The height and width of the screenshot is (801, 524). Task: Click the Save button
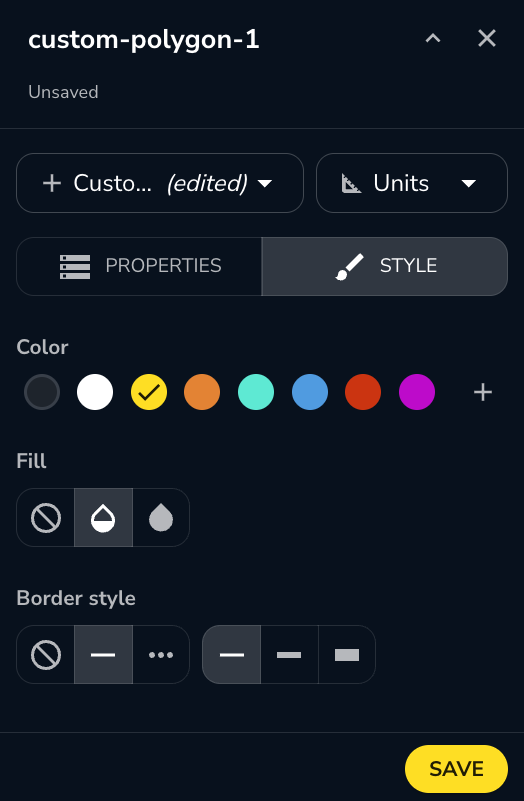[x=456, y=769]
